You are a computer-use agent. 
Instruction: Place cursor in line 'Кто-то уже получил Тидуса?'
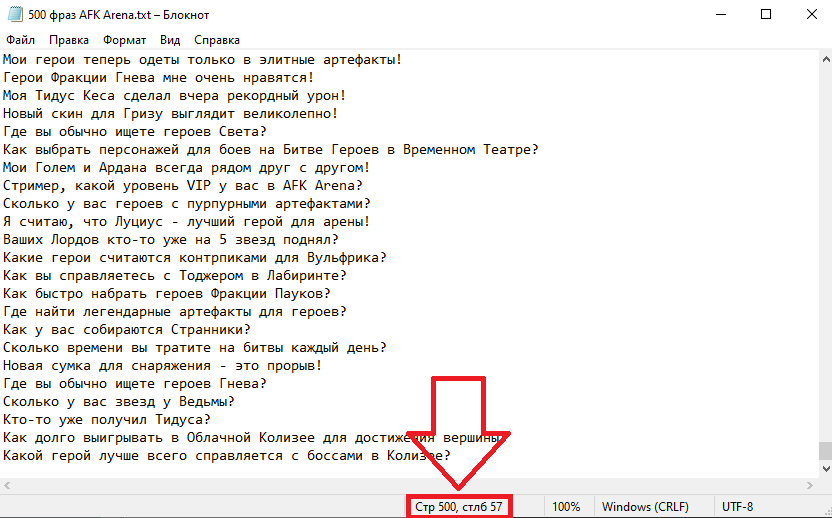pyautogui.click(x=106, y=420)
